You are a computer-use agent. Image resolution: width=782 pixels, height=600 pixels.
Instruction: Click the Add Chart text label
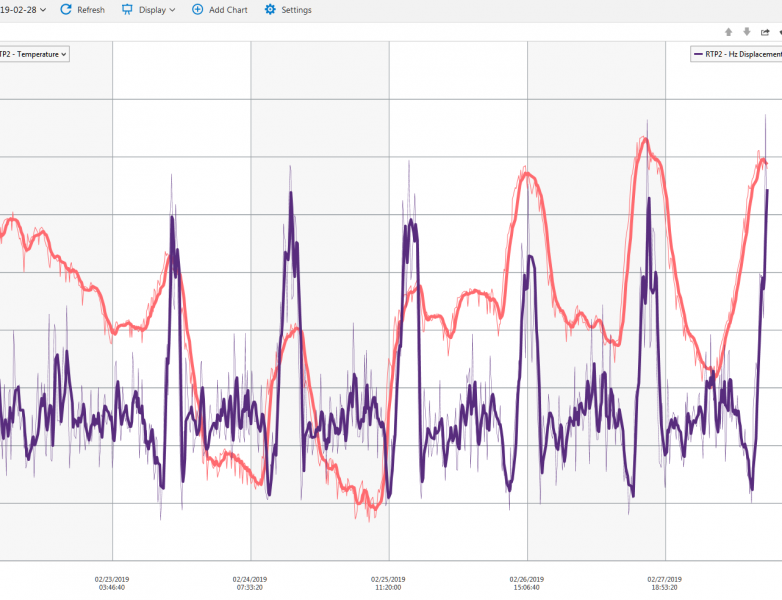coord(228,10)
